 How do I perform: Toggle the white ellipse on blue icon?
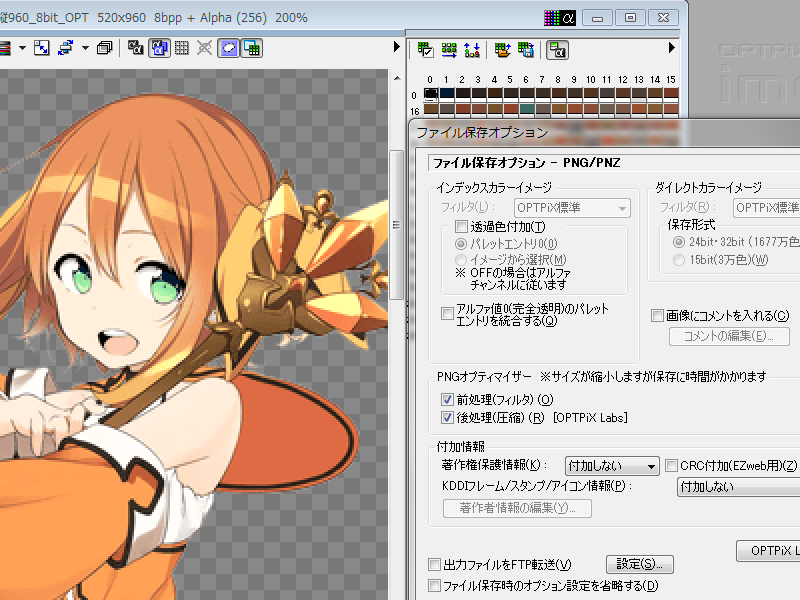[228, 48]
